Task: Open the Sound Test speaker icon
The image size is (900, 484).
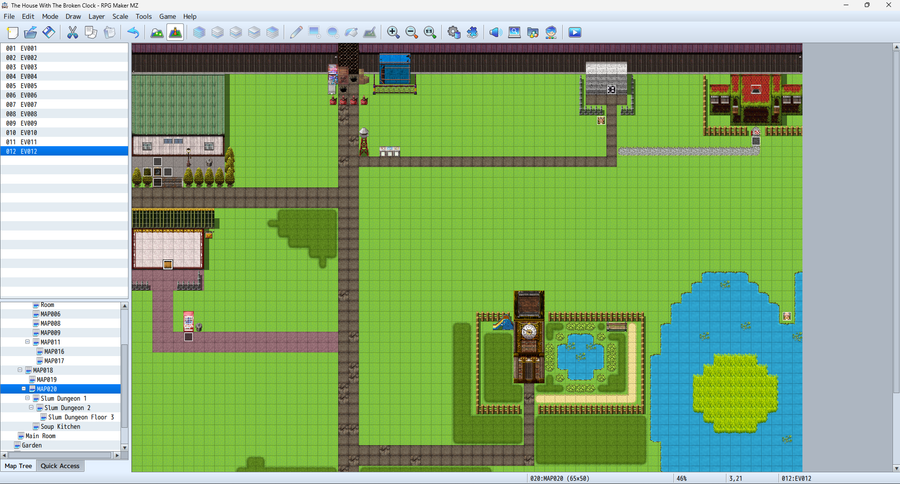Action: pos(496,32)
